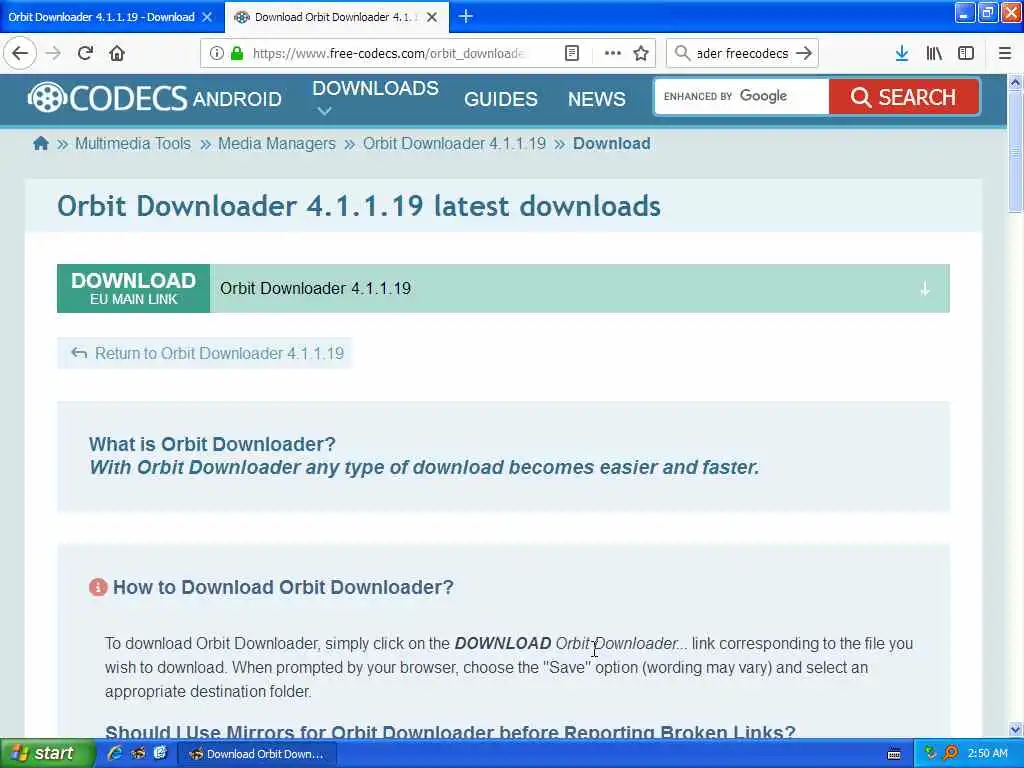This screenshot has height=768, width=1024.
Task: Click scrollbar up arrow
Action: click(1015, 82)
